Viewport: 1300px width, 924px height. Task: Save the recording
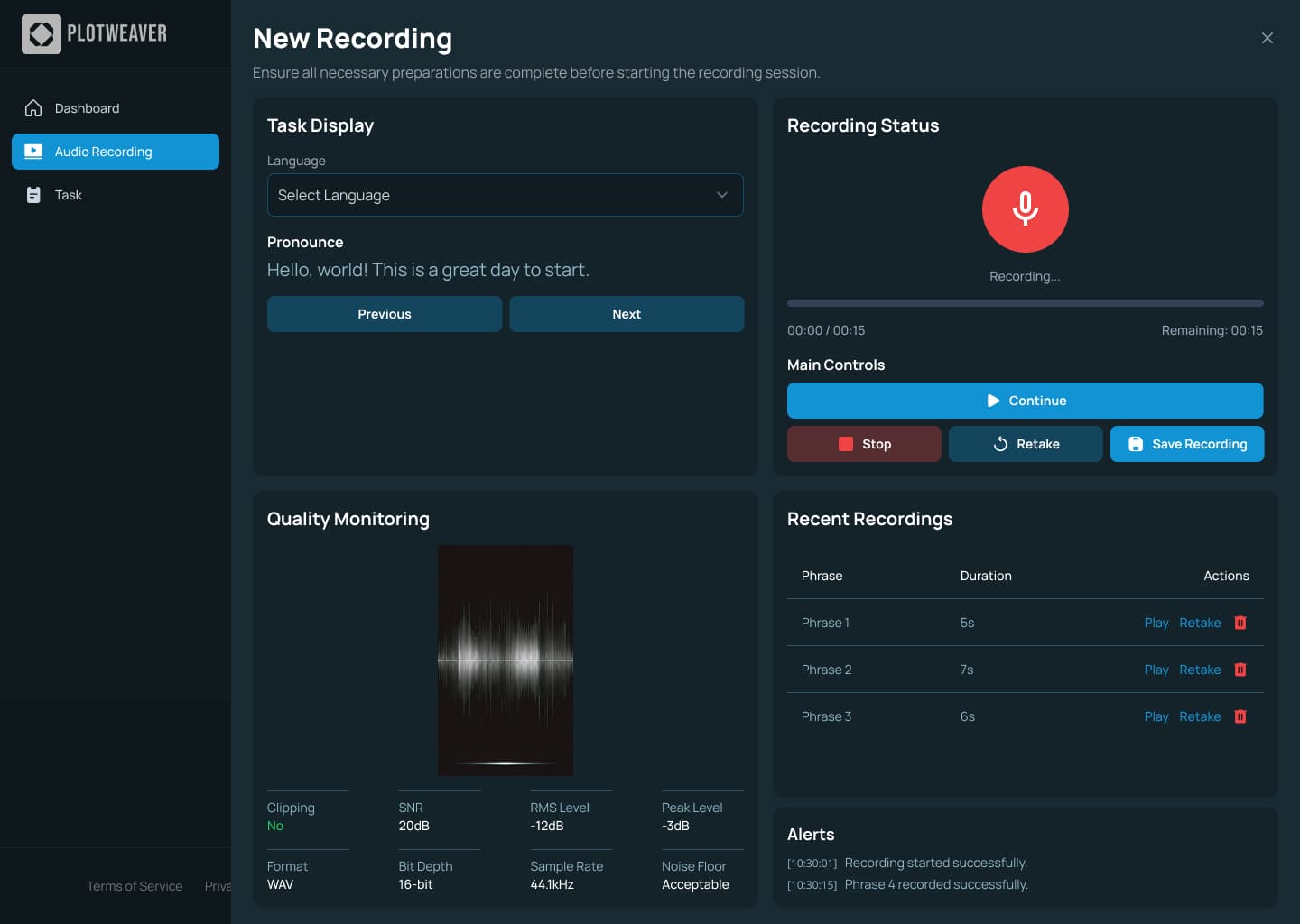(1187, 444)
